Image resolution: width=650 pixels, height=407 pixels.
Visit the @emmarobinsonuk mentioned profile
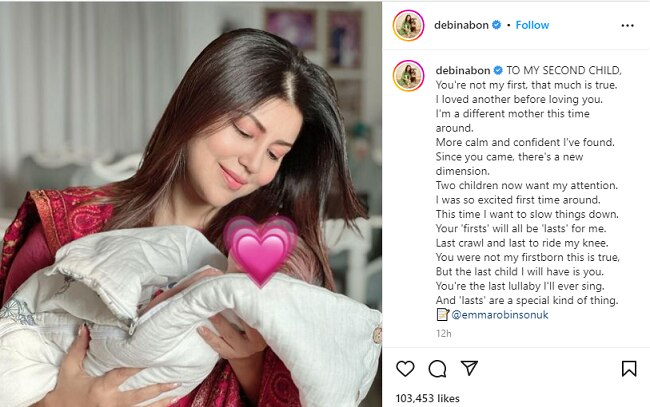pos(500,315)
